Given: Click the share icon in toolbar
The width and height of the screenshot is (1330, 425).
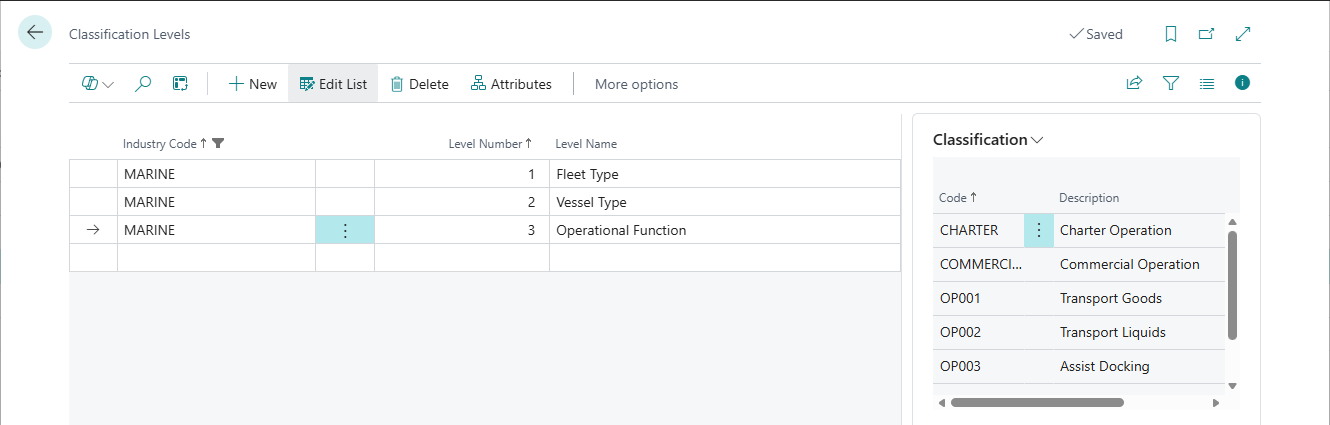Looking at the screenshot, I should coord(1134,84).
